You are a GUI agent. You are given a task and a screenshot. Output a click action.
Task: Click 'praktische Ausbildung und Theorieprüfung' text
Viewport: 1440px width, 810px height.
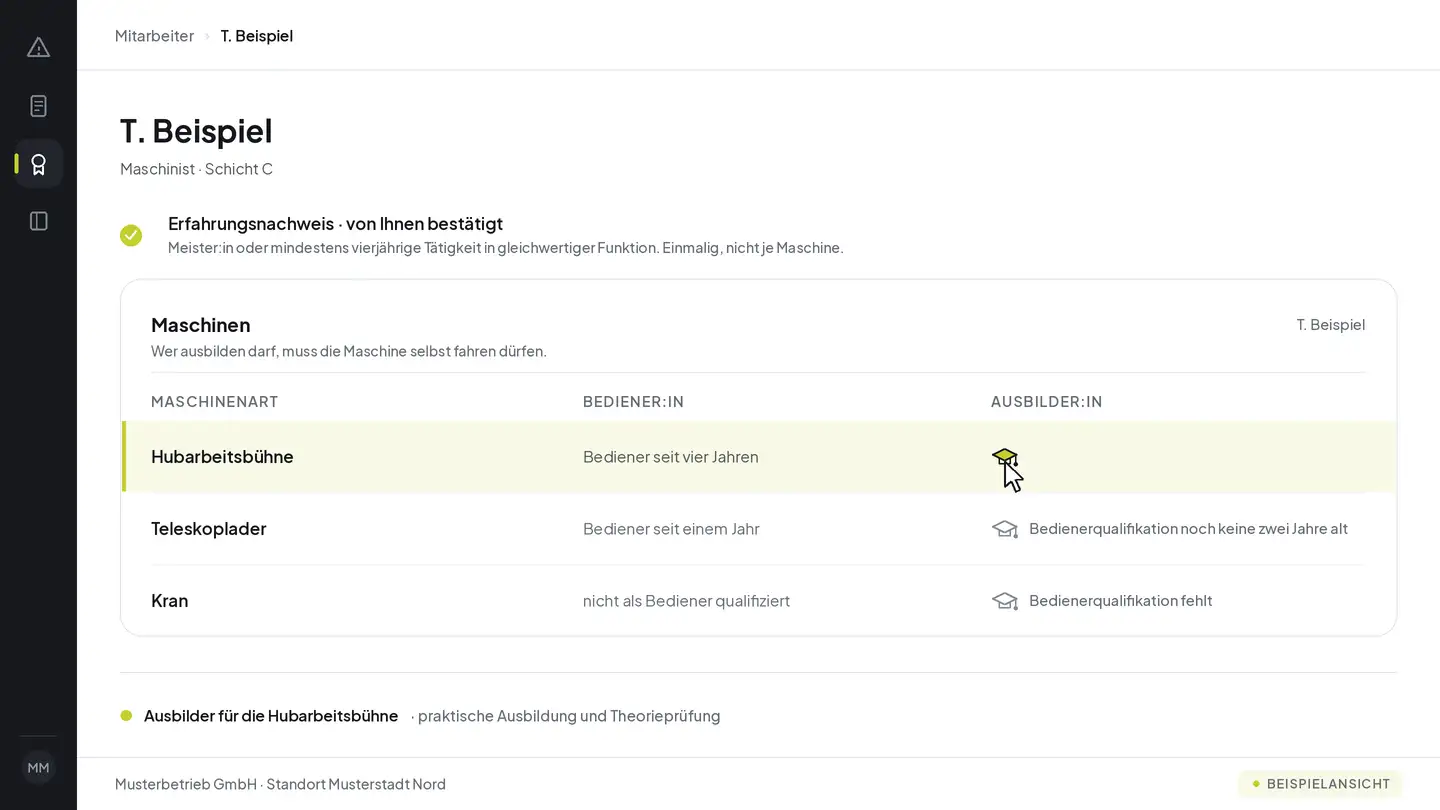coord(569,716)
